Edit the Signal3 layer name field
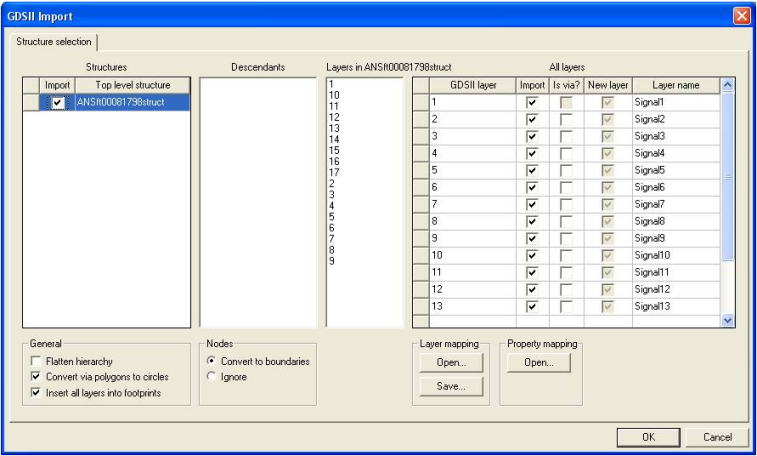The image size is (757, 456). (x=675, y=136)
